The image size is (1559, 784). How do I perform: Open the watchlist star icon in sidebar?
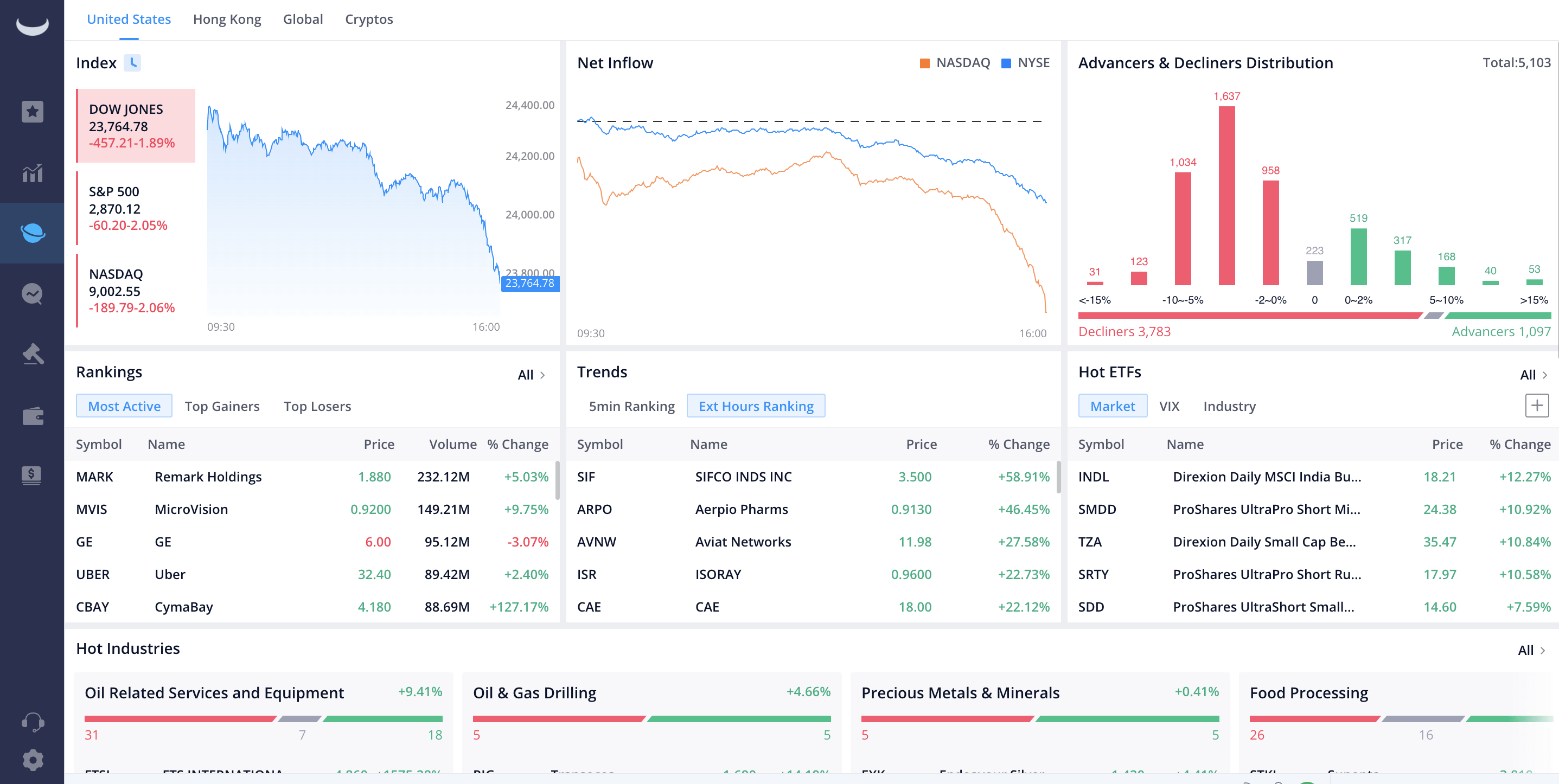(x=32, y=111)
